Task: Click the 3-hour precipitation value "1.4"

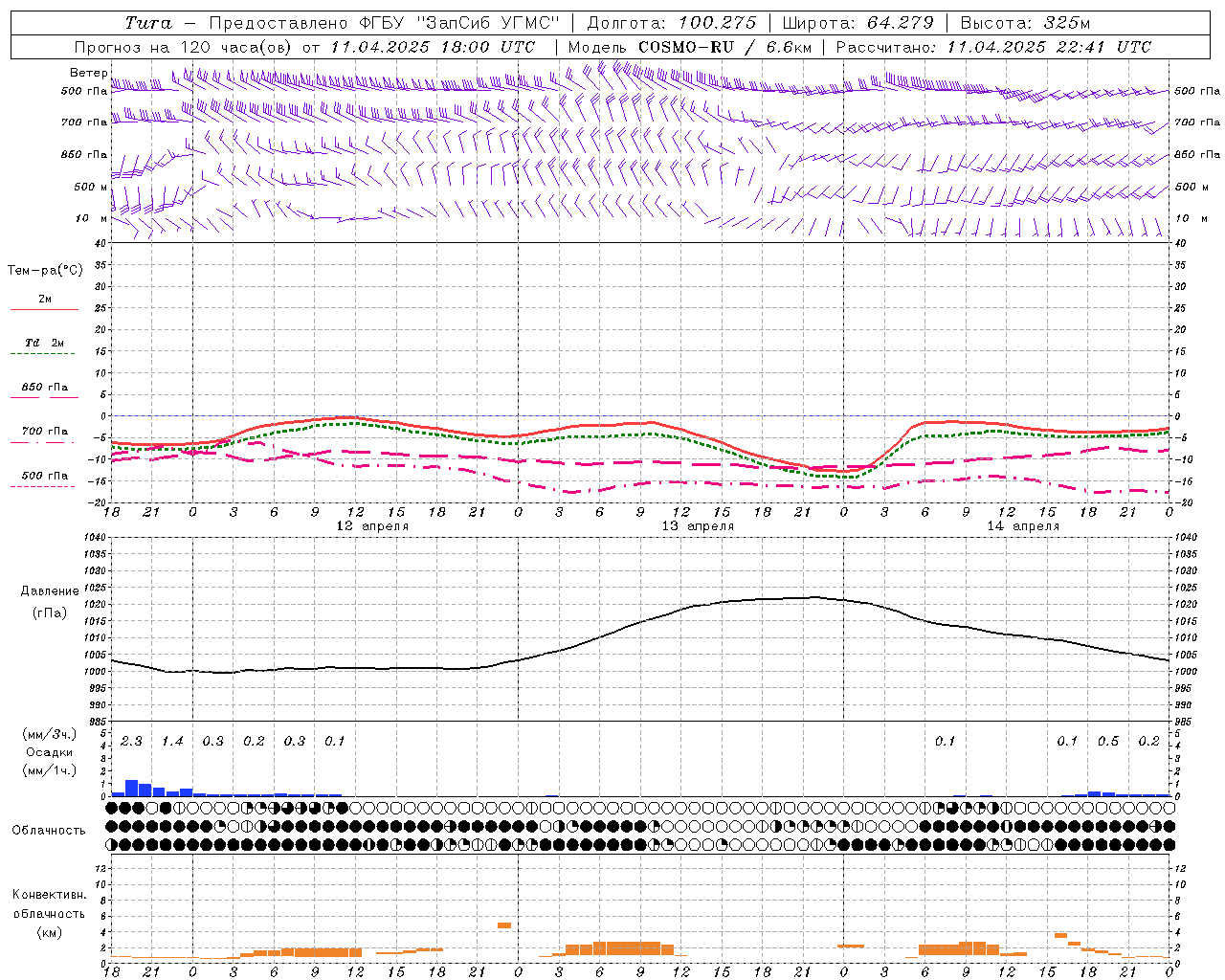Action: 172,742
